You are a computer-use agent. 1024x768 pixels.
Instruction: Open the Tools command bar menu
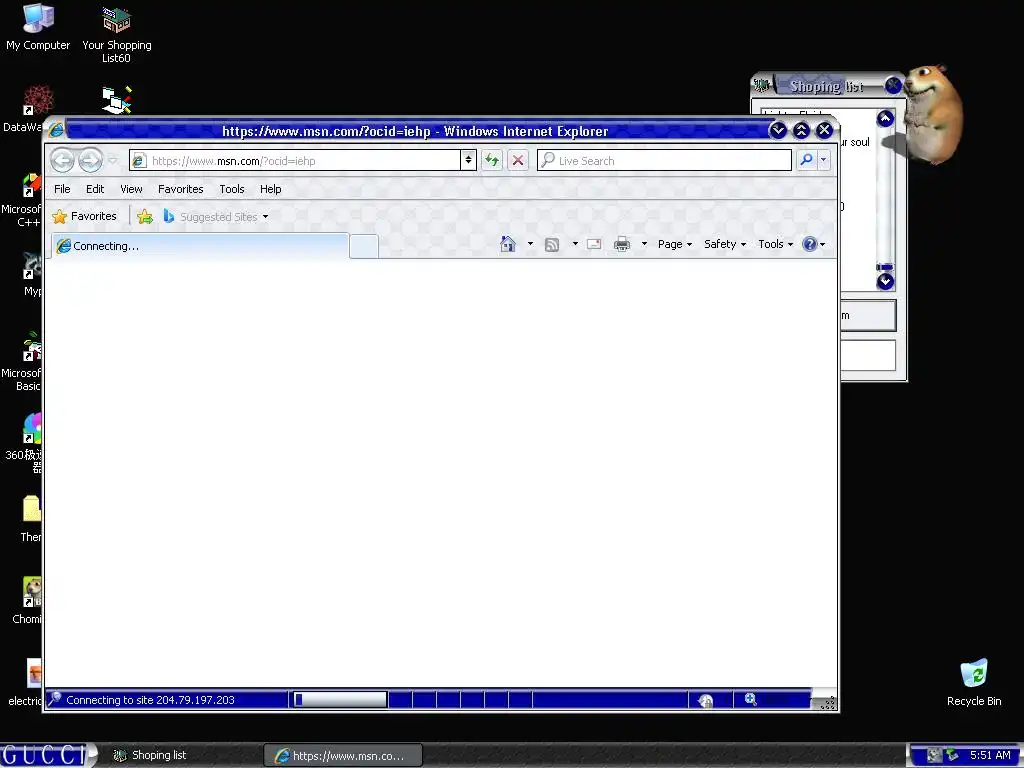[776, 244]
